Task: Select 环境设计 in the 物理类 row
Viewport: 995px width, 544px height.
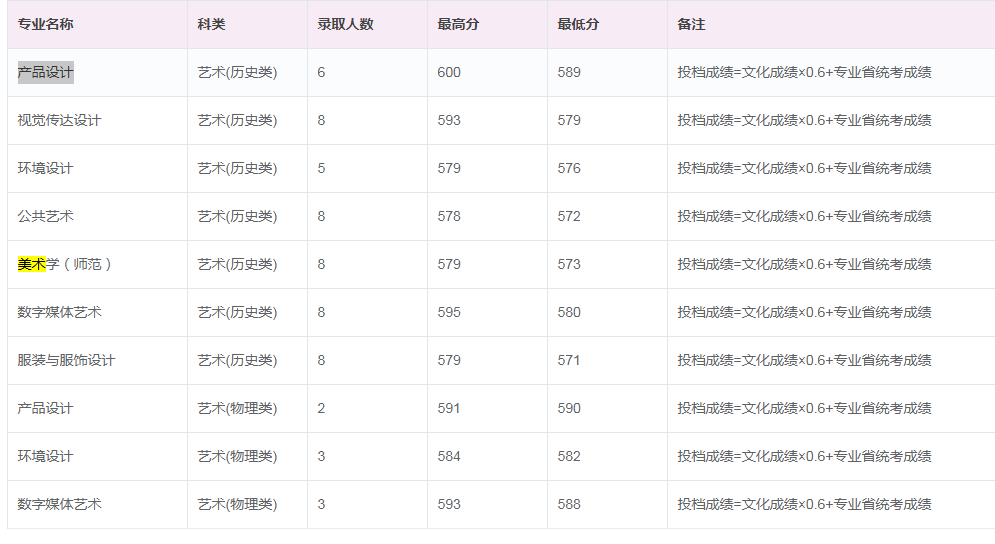Action: click(46, 456)
